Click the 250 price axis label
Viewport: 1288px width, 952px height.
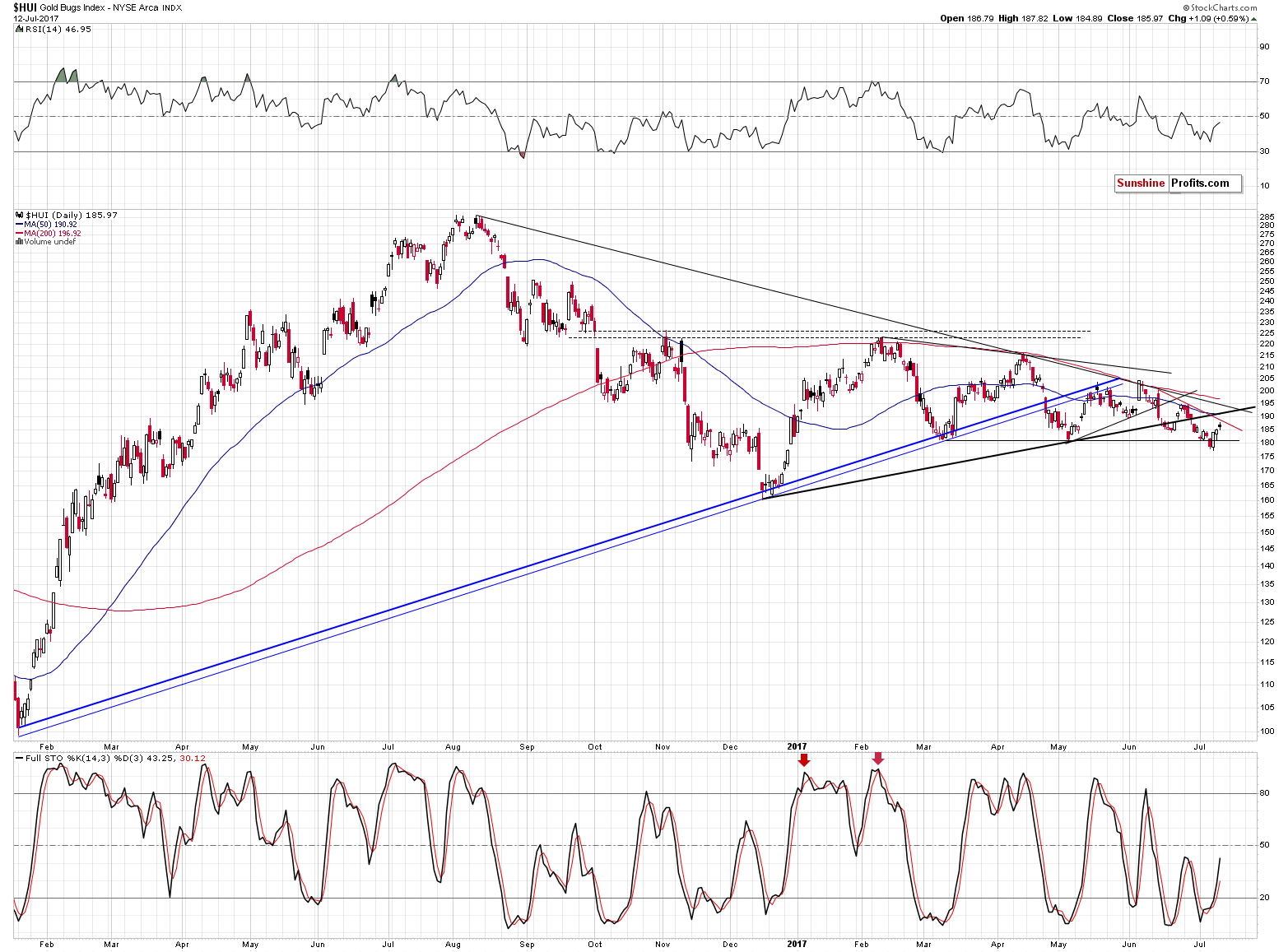point(1267,281)
